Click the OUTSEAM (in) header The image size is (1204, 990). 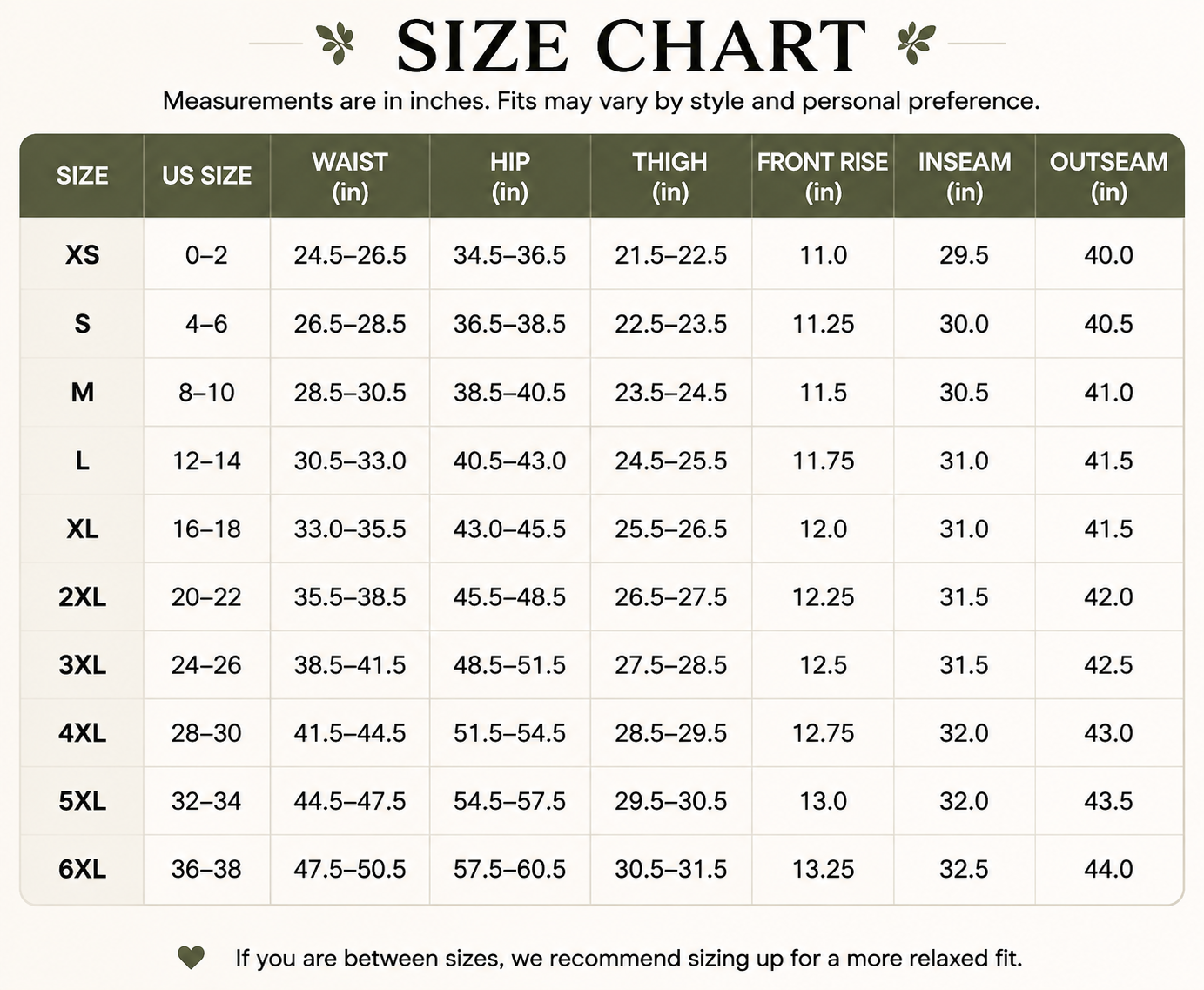tap(1109, 176)
